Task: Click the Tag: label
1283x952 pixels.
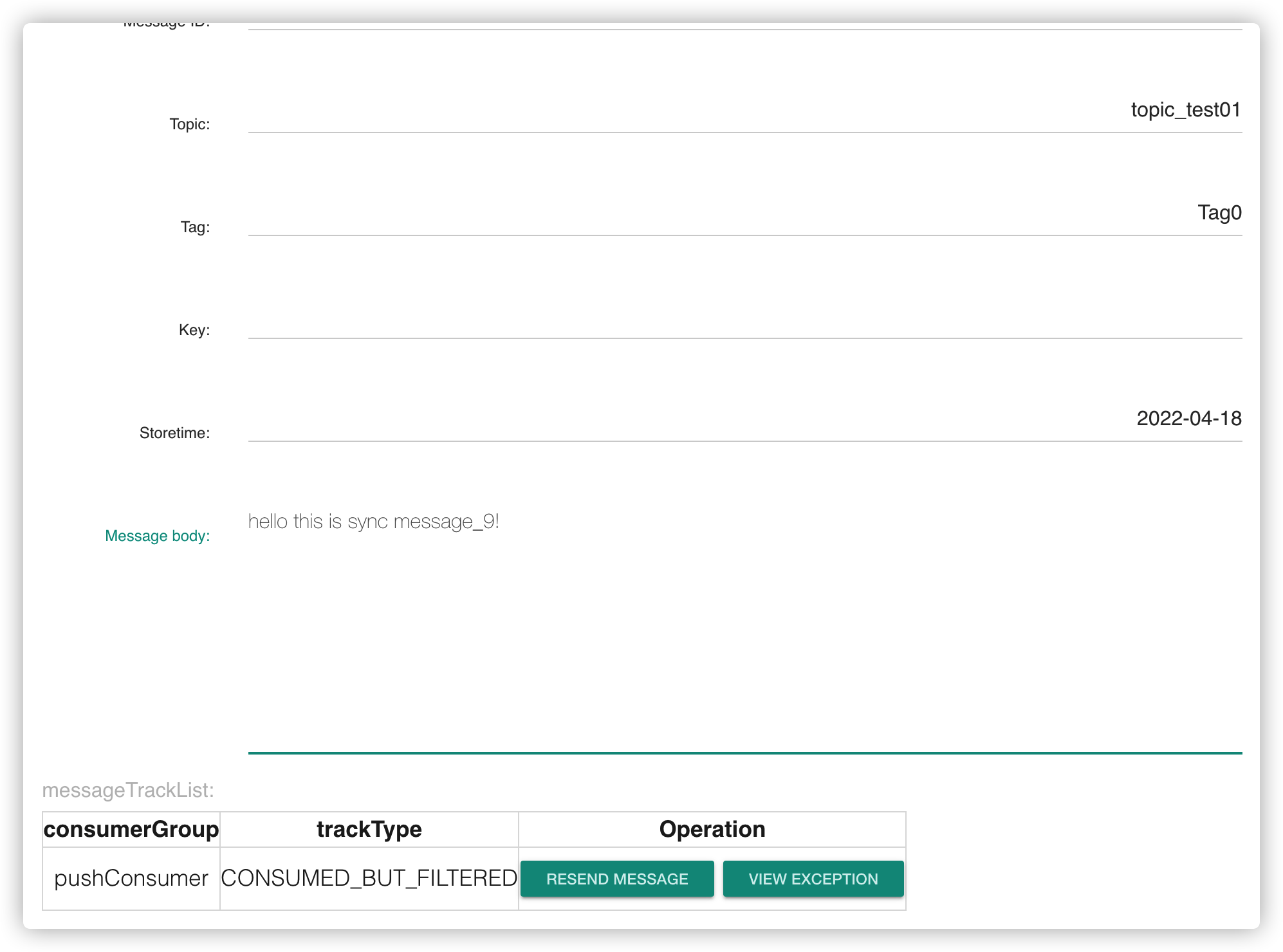Action: coord(195,227)
